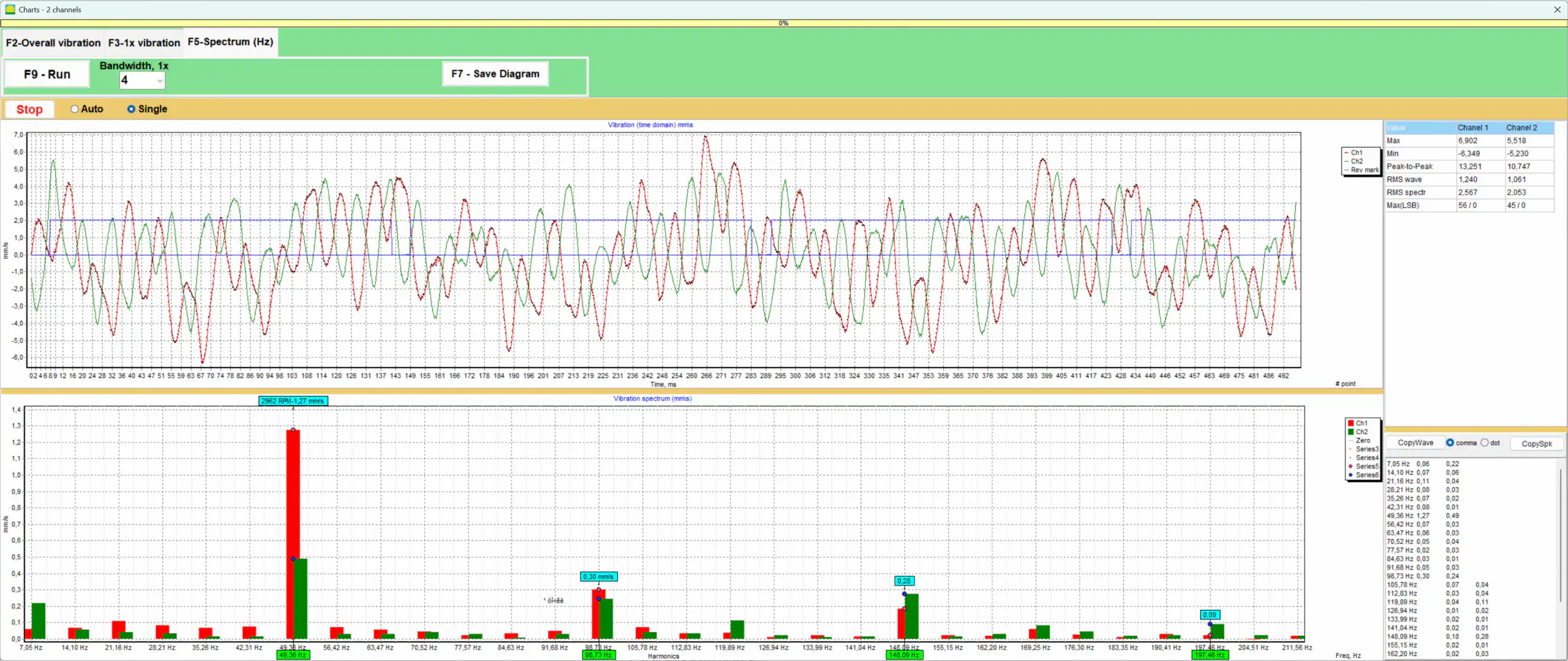The image size is (1568, 661).
Task: Click Series5 marker in spectrum legend
Action: point(1351,466)
